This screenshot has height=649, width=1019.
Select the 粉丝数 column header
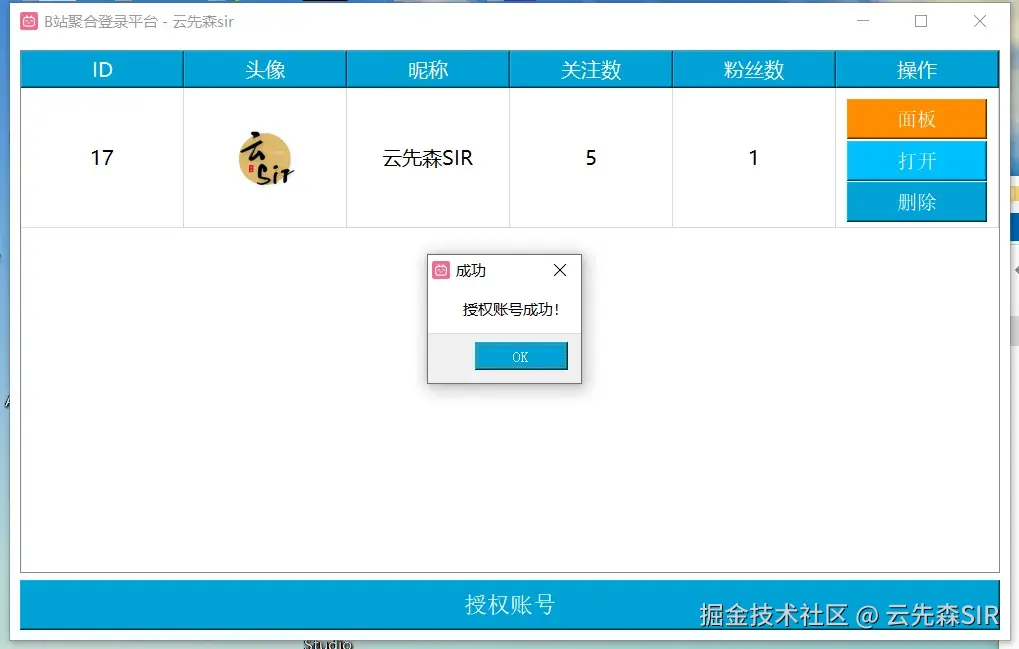click(x=754, y=69)
